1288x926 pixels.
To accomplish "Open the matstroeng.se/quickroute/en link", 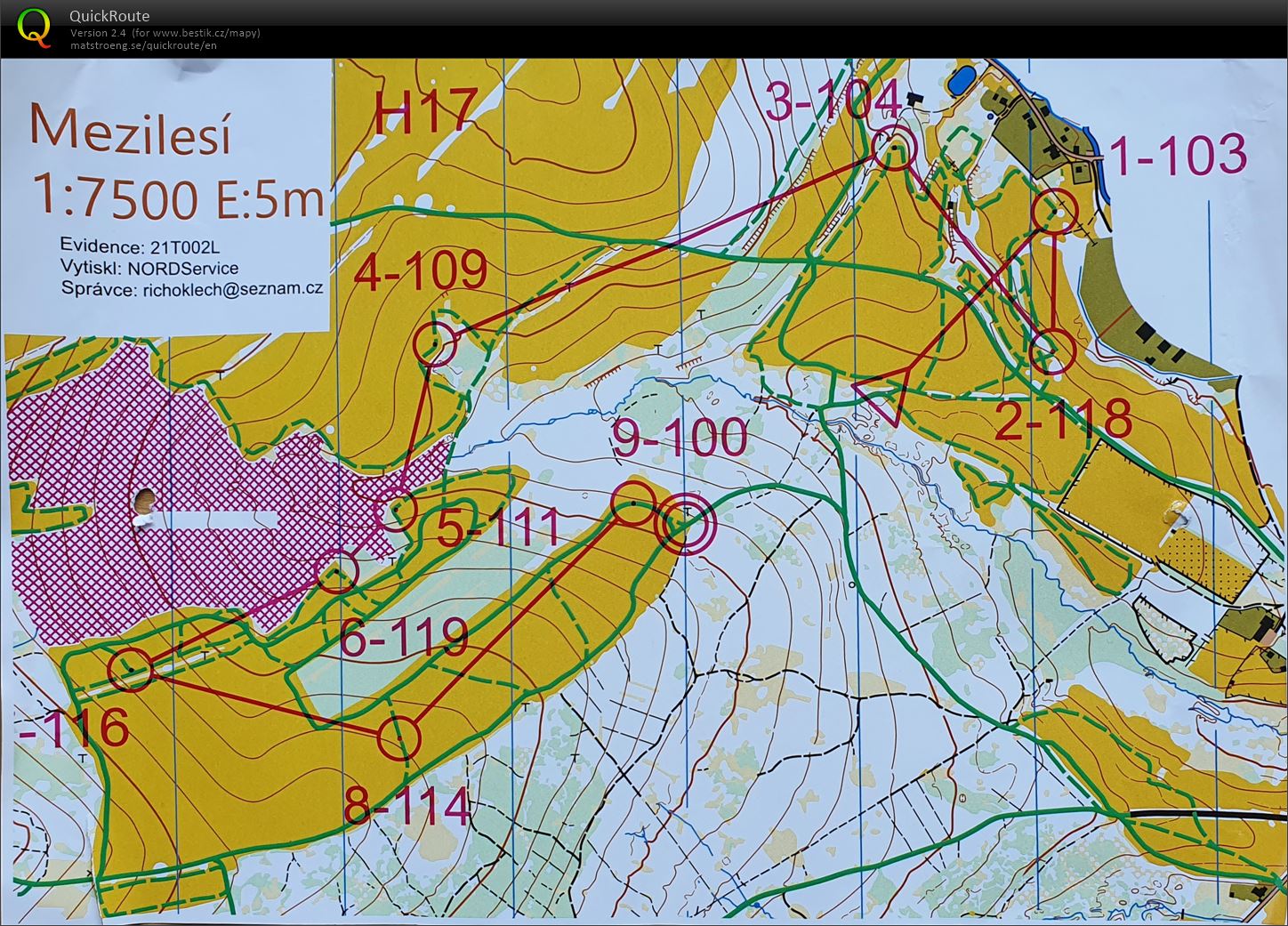I will click(x=143, y=44).
